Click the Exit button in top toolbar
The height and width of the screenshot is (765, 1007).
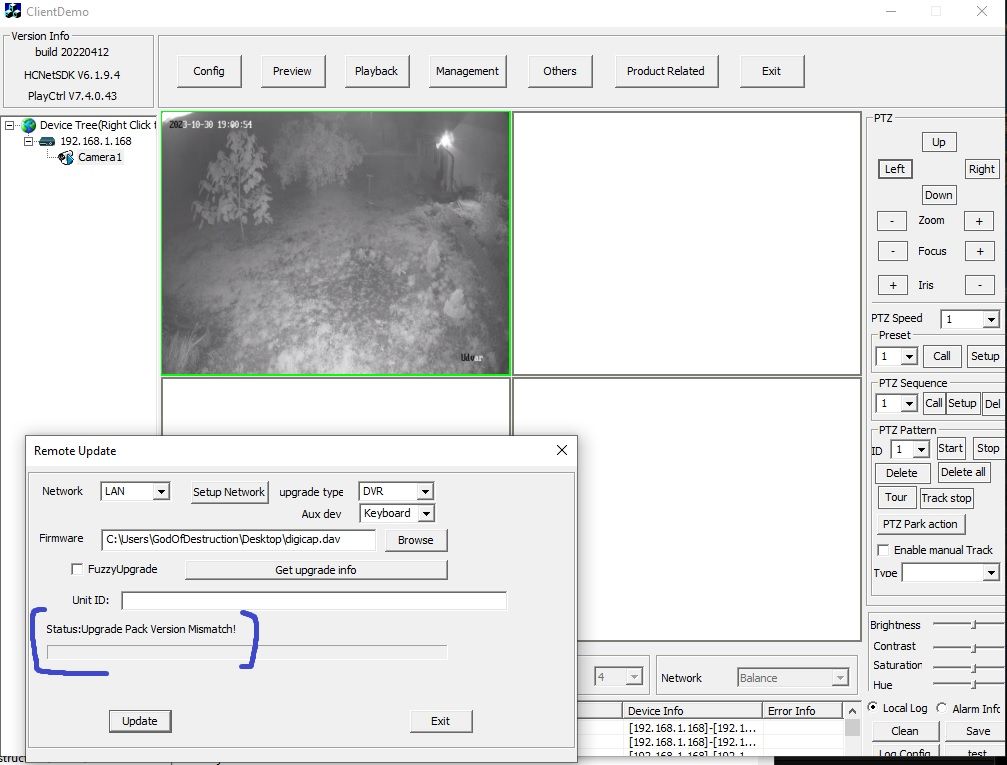771,71
